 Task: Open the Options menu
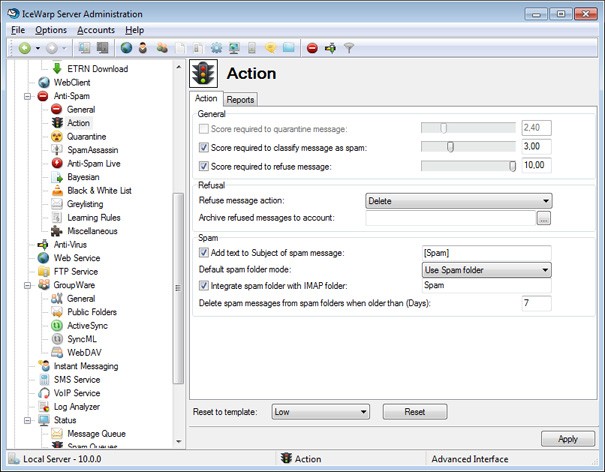pyautogui.click(x=51, y=30)
